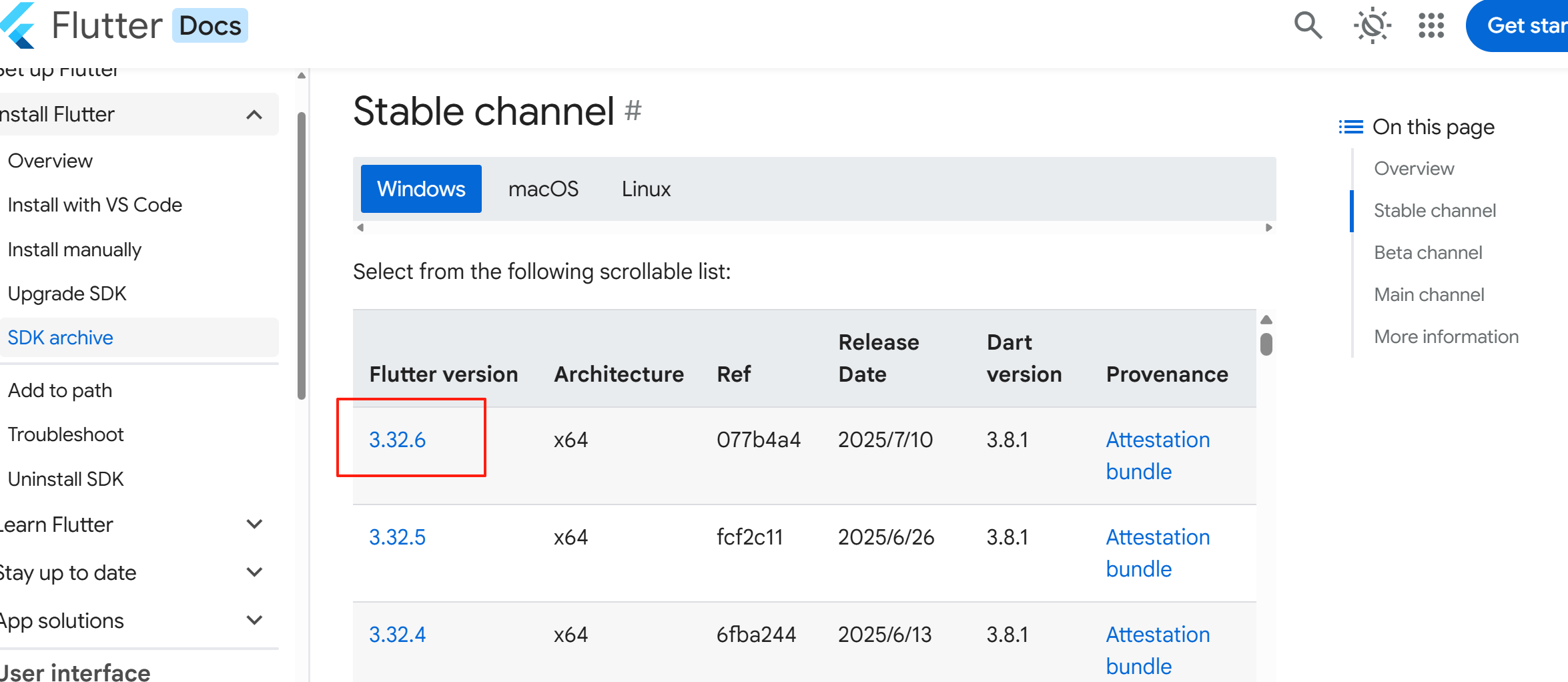The width and height of the screenshot is (1568, 682).
Task: Open Add to path sidebar link
Action: 60,390
